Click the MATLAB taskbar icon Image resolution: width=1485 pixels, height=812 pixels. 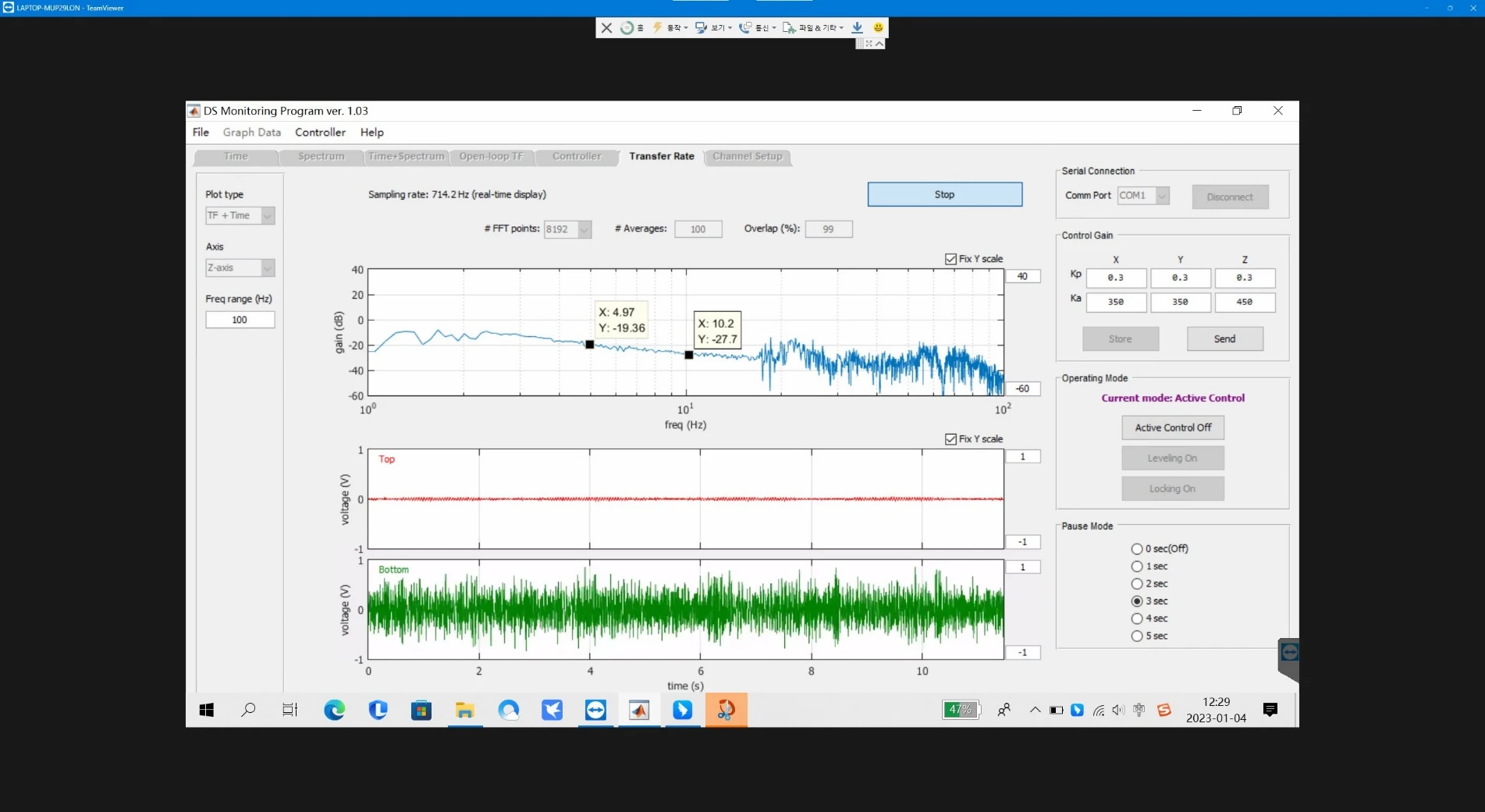point(639,710)
